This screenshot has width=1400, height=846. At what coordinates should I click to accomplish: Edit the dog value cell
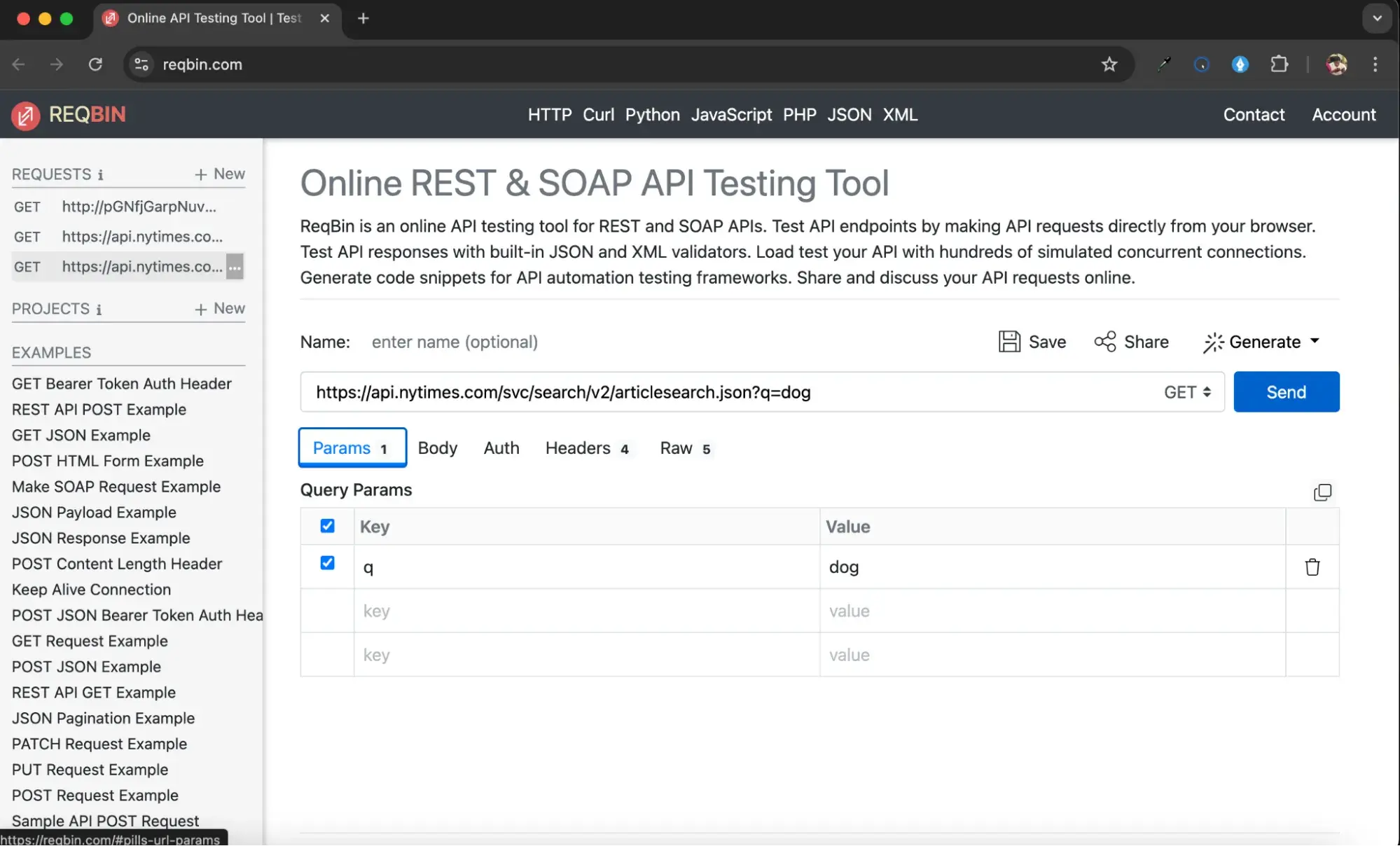click(1053, 567)
